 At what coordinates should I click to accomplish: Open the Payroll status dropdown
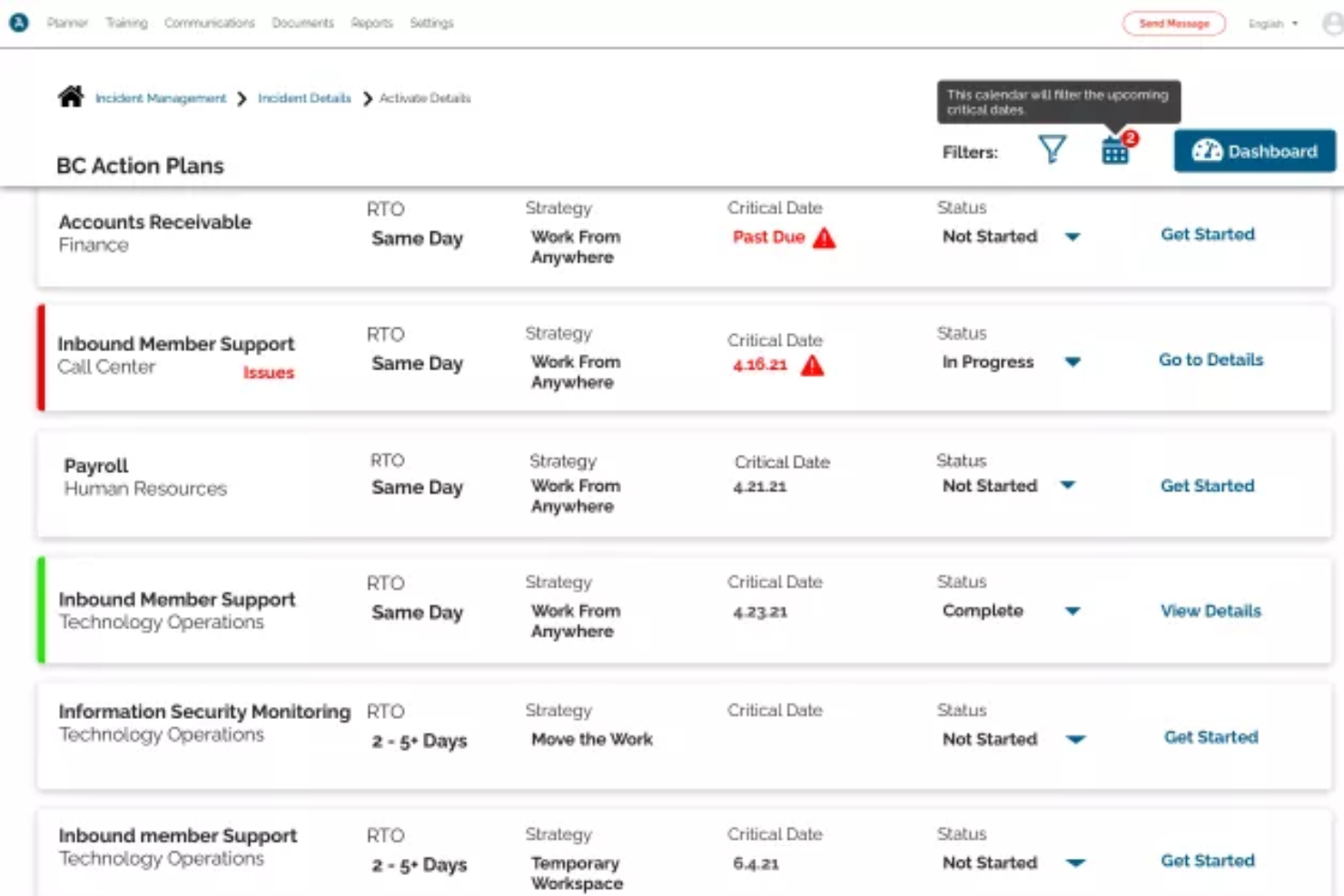1069,487
